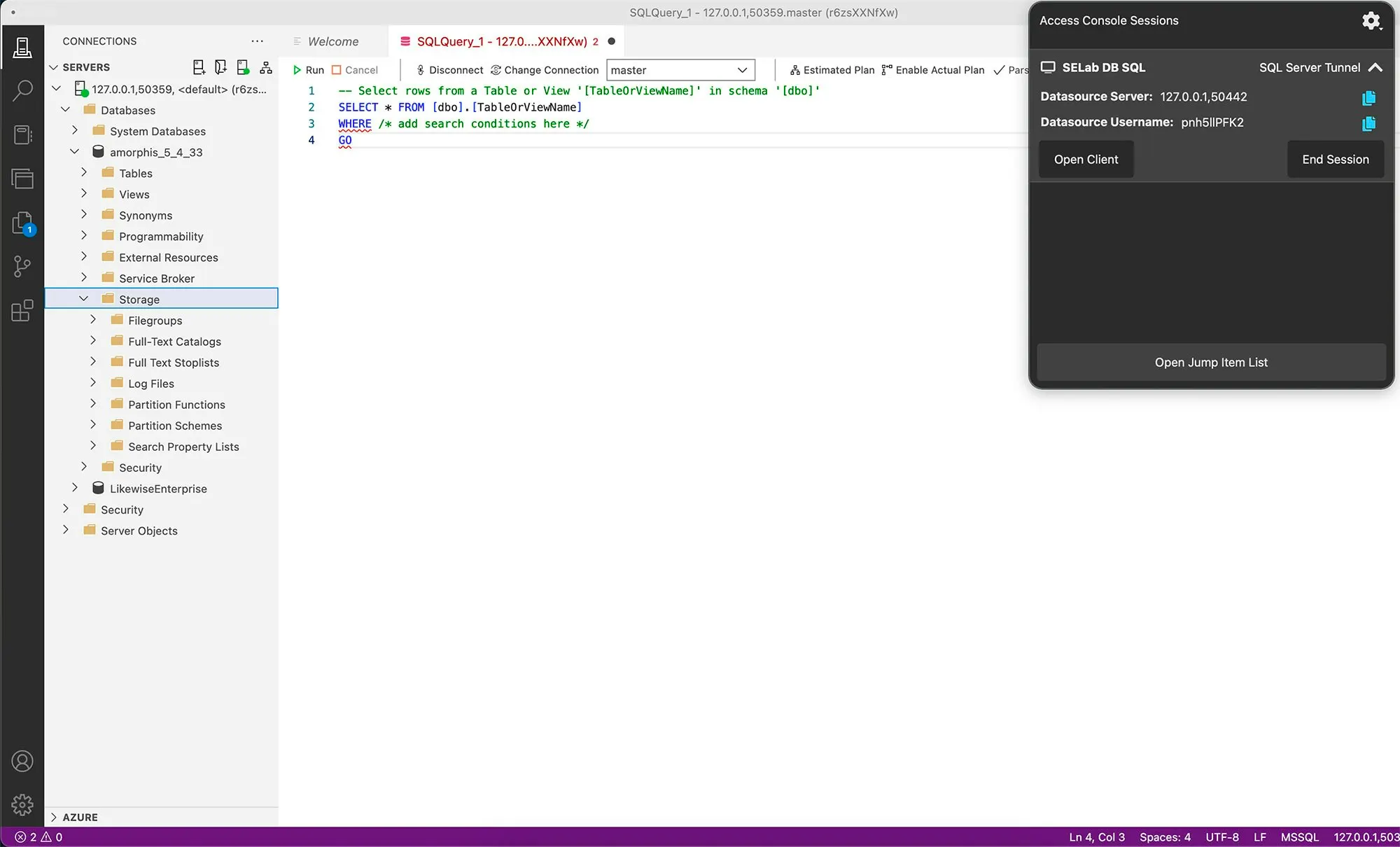Open the Connections view in activity bar
Image resolution: width=1400 pixels, height=847 pixels.
tap(22, 48)
